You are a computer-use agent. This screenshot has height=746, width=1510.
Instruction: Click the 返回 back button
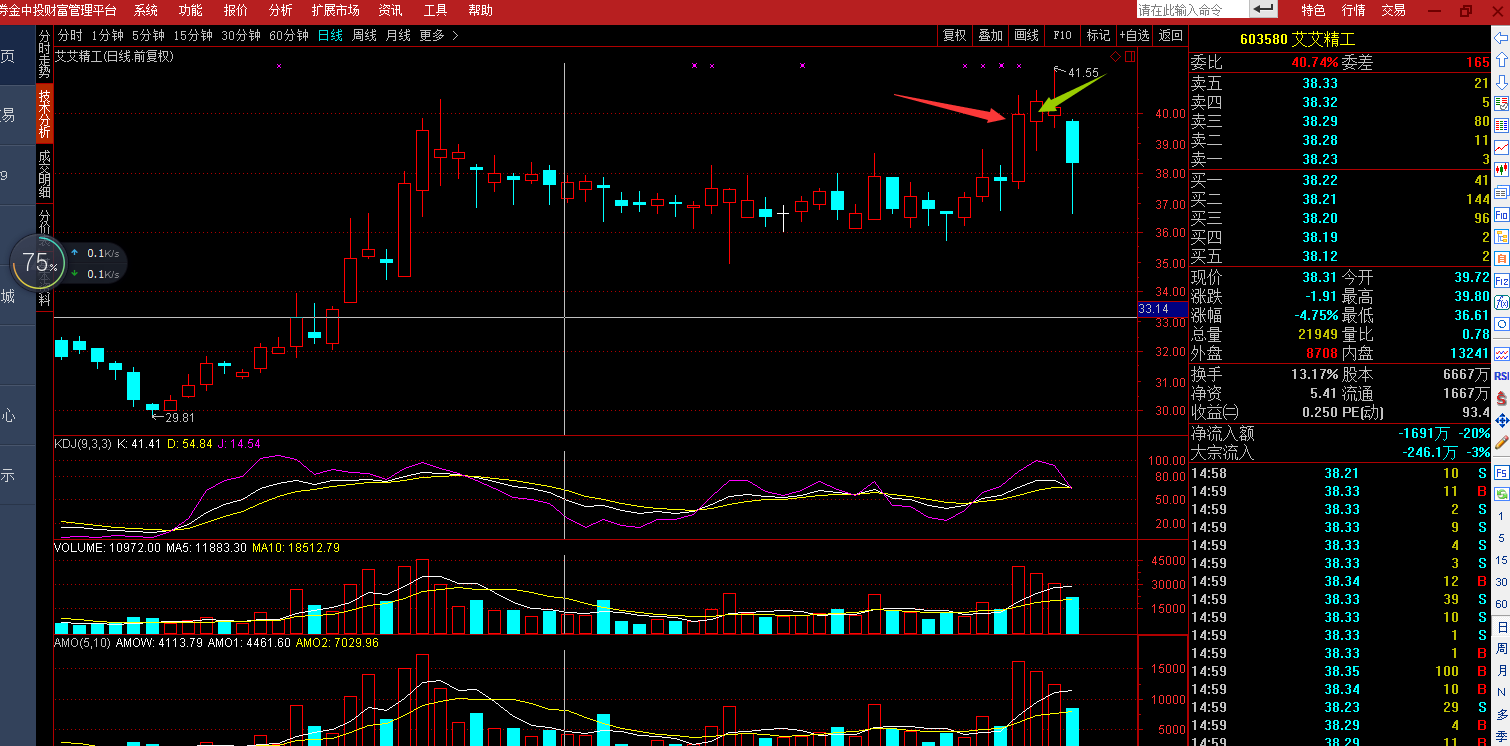1170,35
